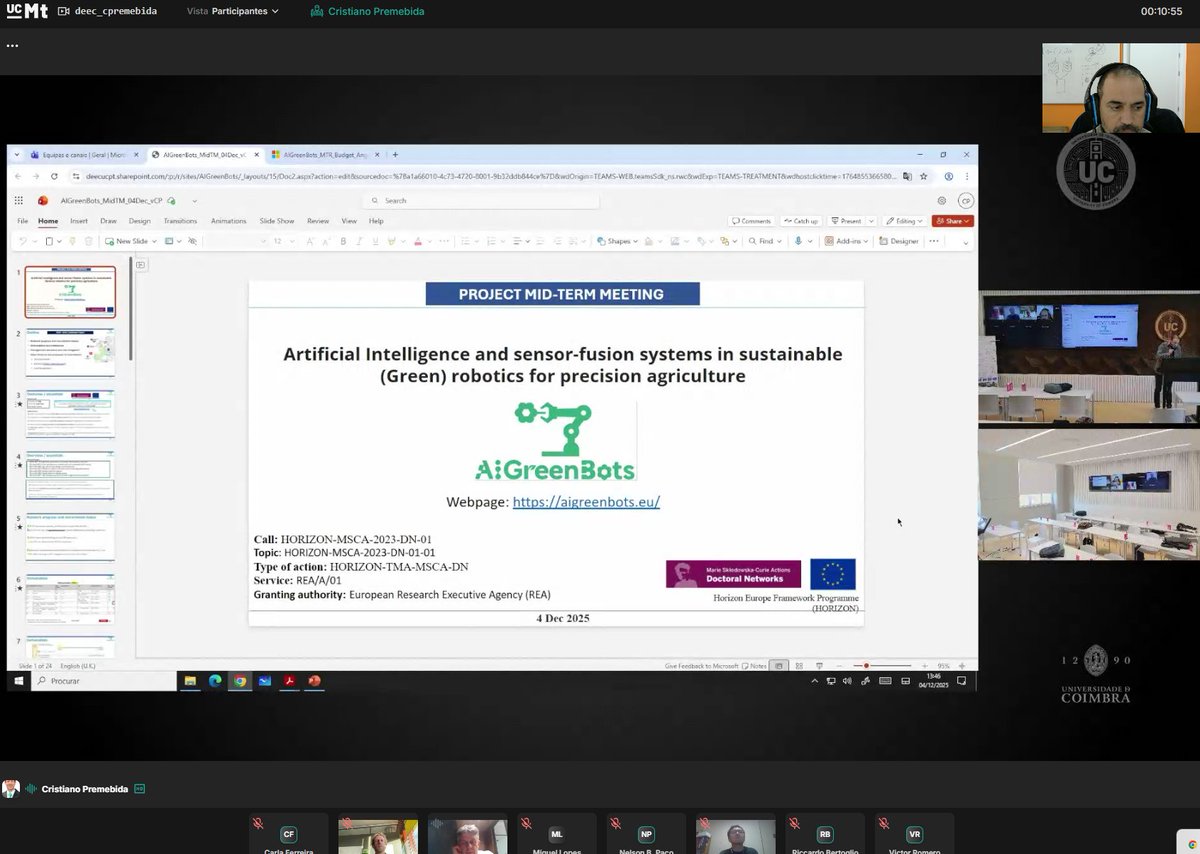
Task: Select slide 4 thumbnail
Action: pos(70,476)
